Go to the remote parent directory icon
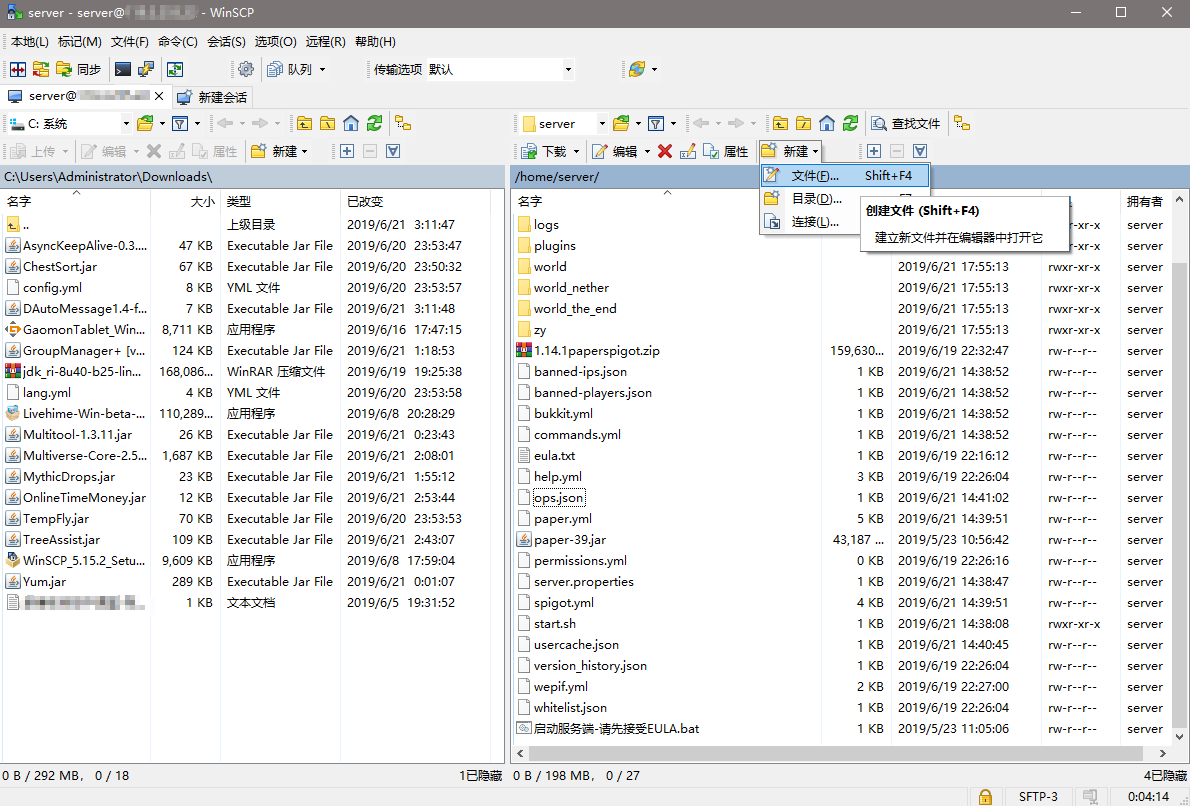The image size is (1190, 806). click(x=780, y=124)
